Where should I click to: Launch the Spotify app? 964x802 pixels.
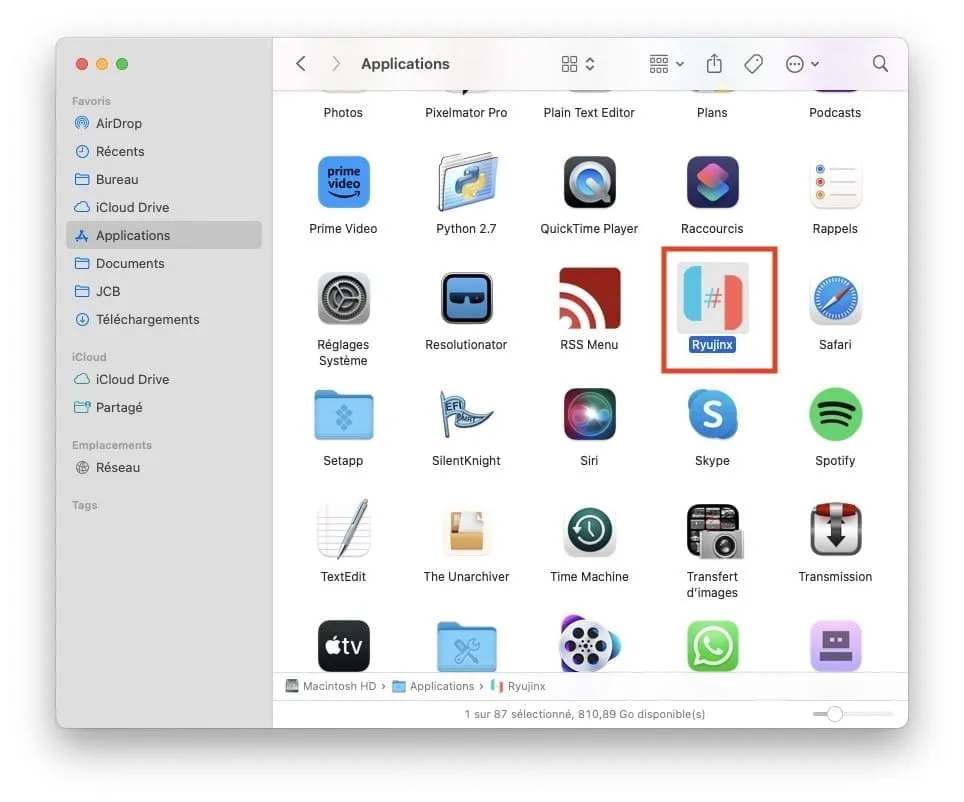coord(835,414)
